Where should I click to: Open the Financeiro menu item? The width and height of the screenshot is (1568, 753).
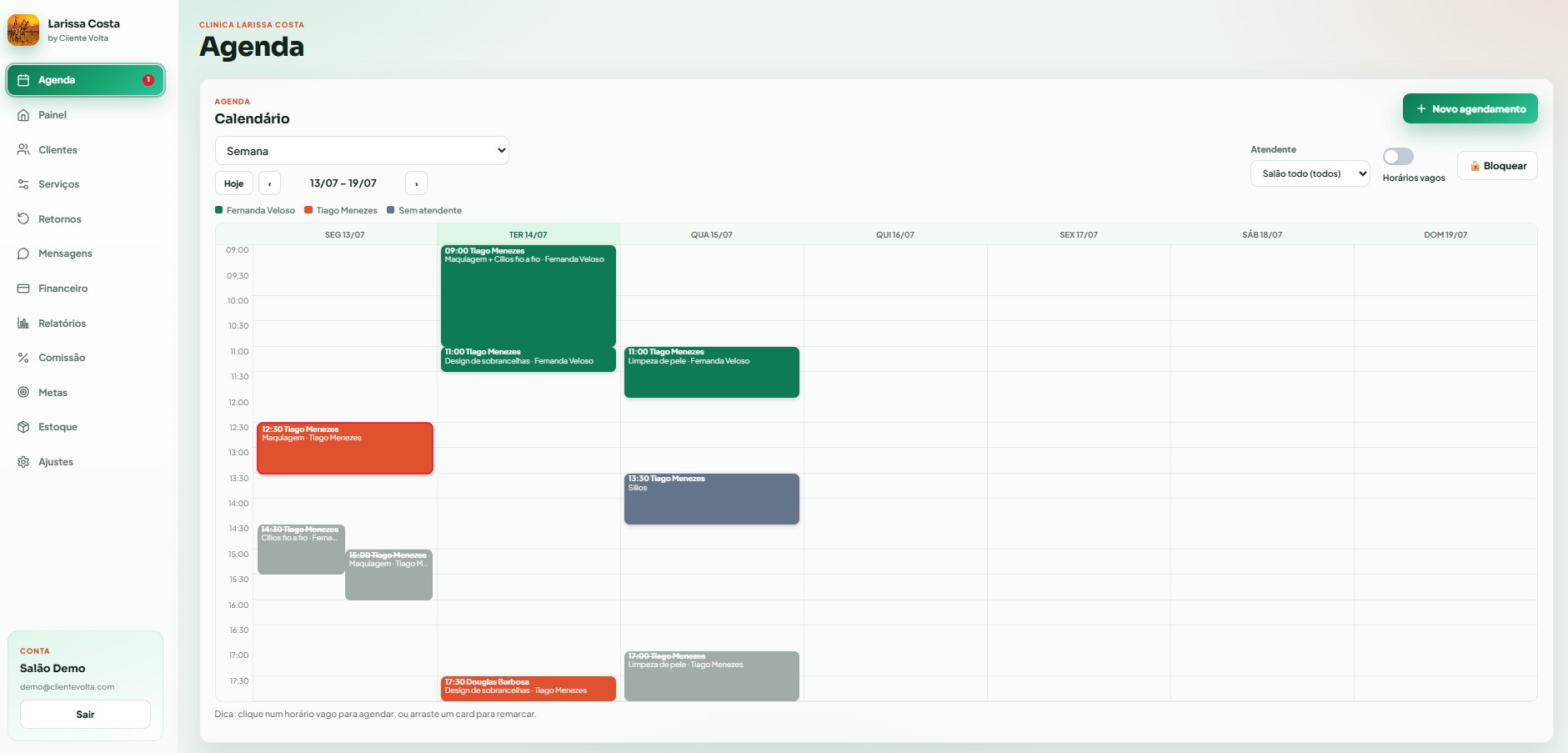pos(86,289)
